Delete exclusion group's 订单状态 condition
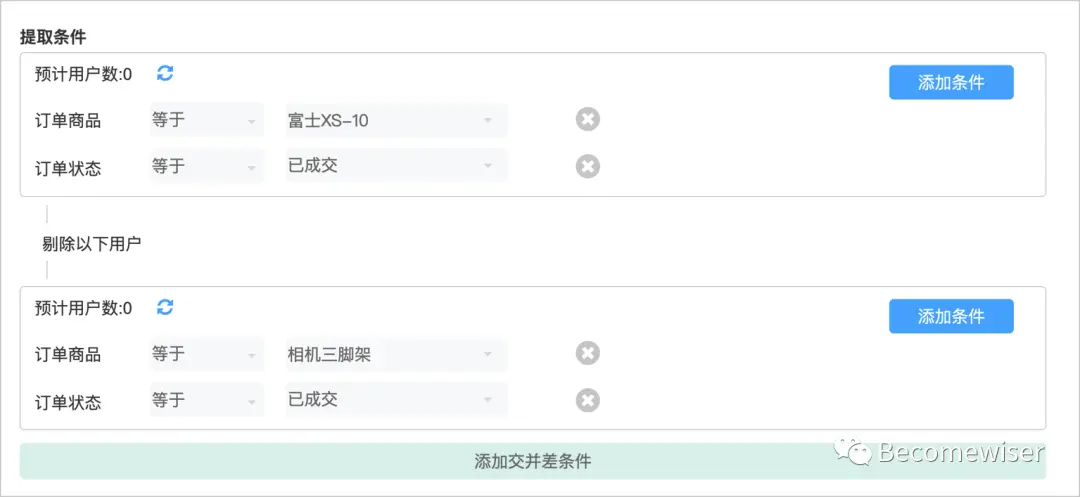This screenshot has width=1080, height=497. point(588,400)
